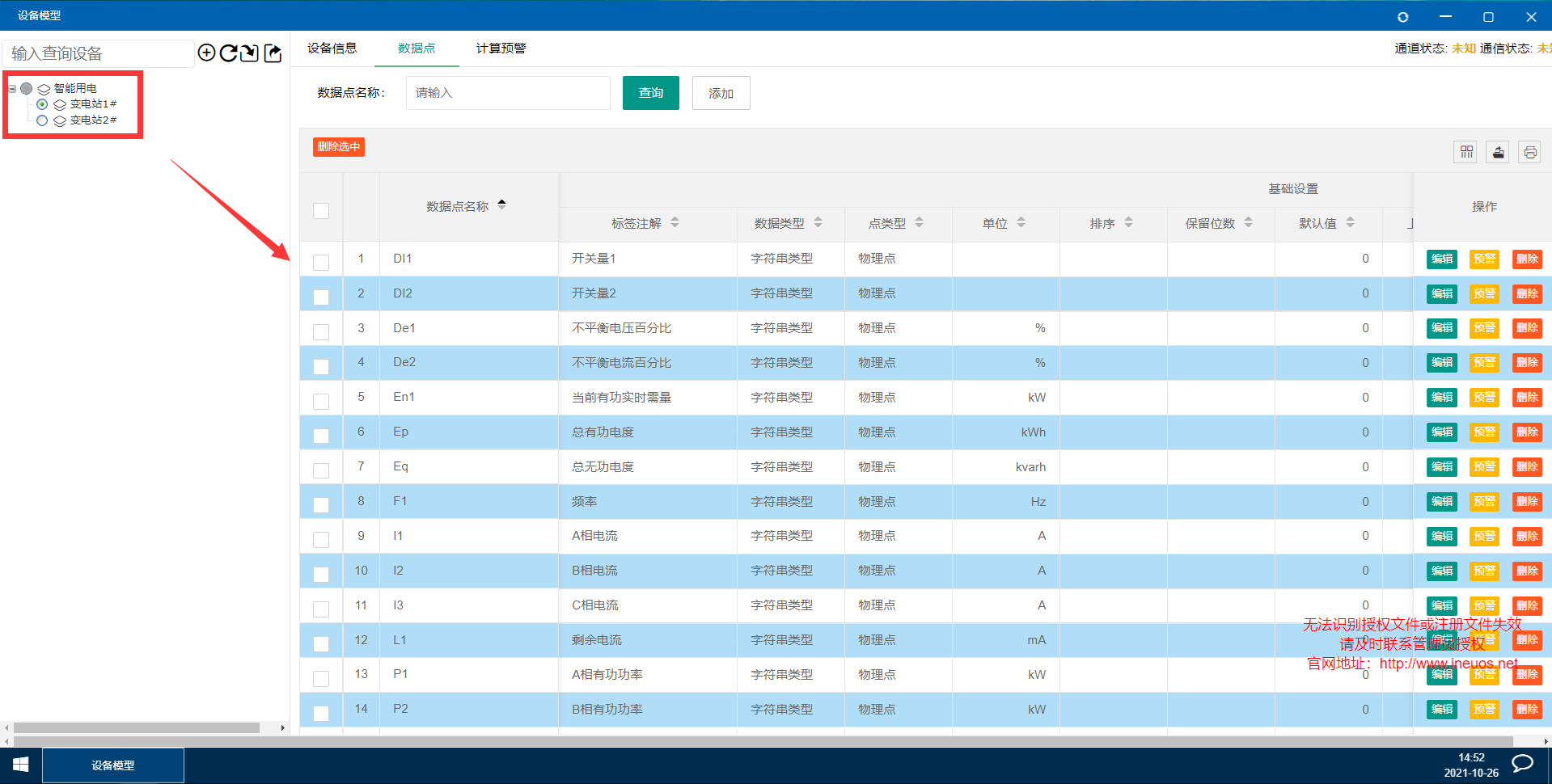
Task: Click the share/export icon beside device search
Action: pos(273,53)
